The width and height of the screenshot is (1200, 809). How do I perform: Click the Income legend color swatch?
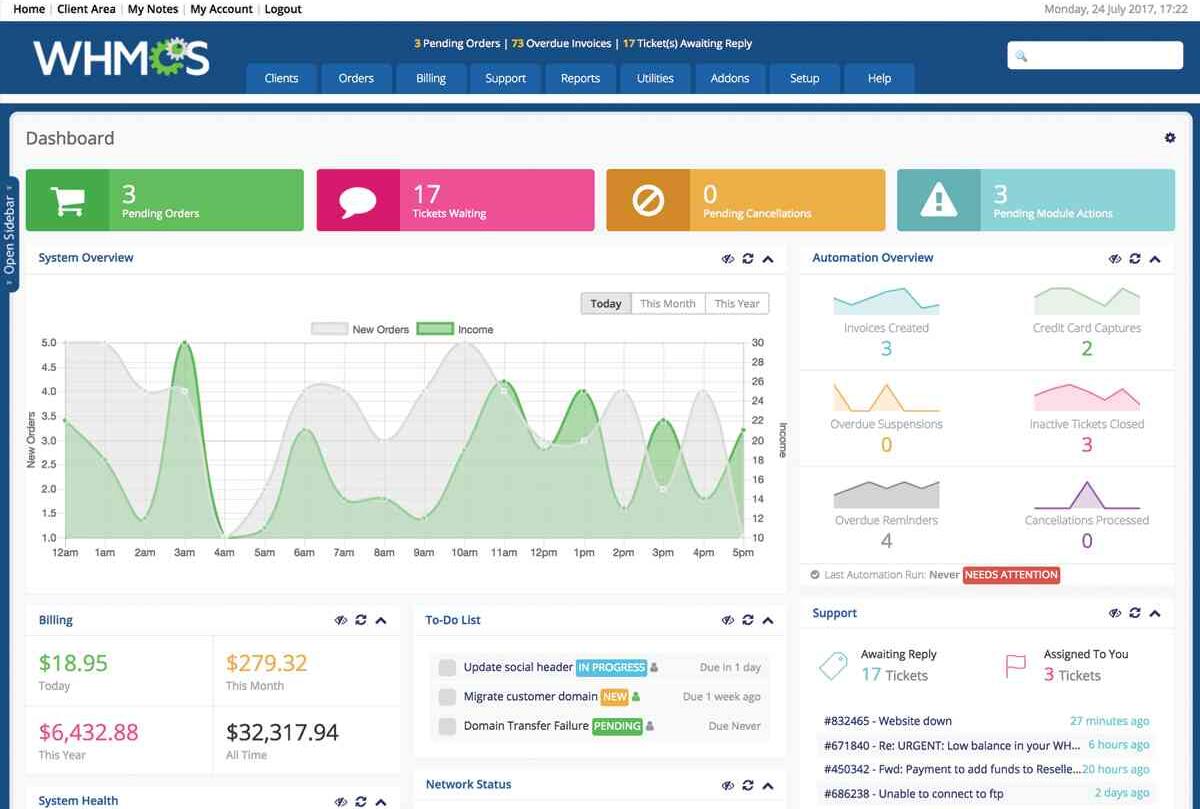pos(435,329)
